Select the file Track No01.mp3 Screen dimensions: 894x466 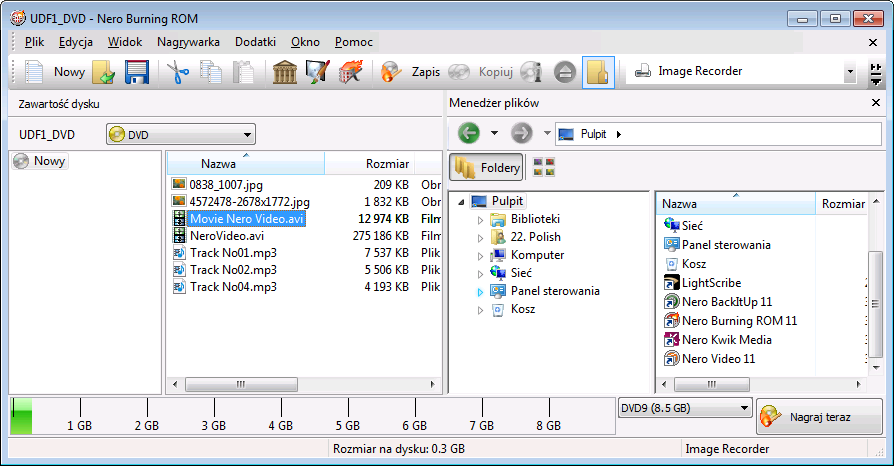point(225,253)
